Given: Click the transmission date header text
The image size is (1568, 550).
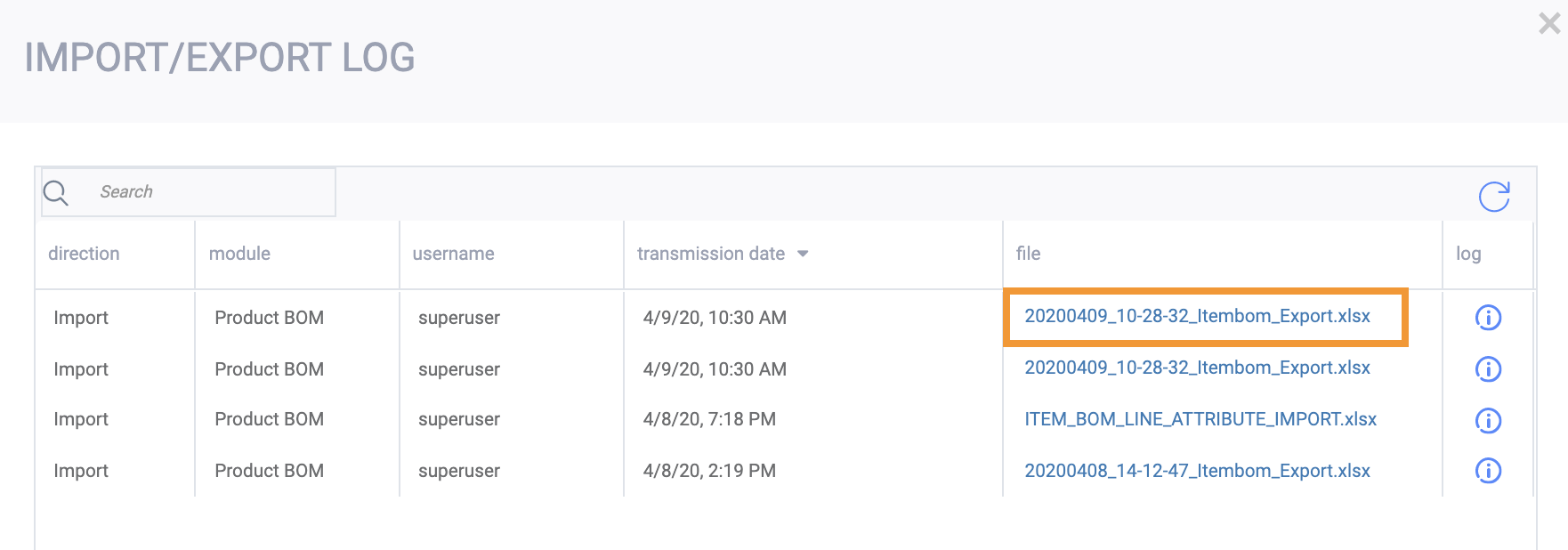Looking at the screenshot, I should click(710, 254).
